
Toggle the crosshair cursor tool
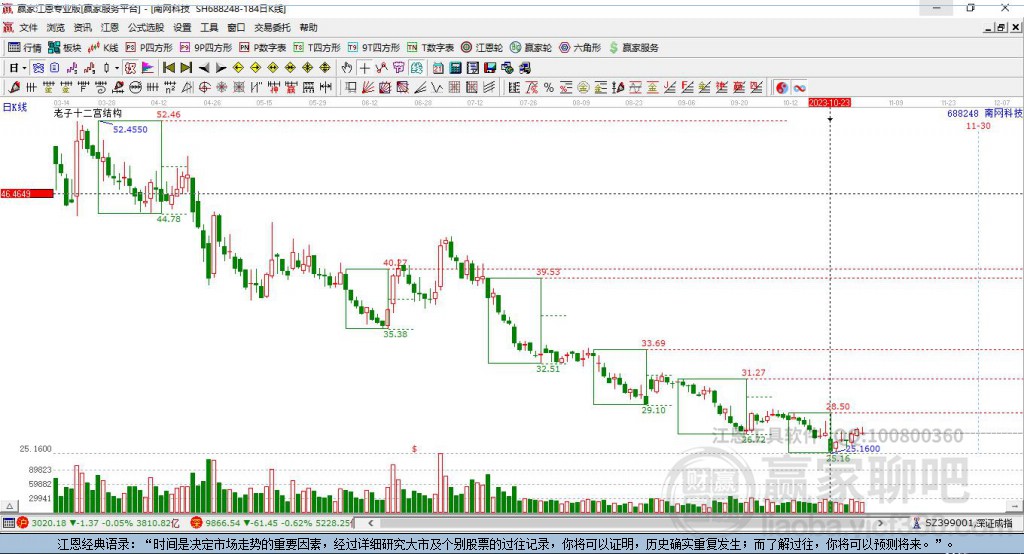(x=364, y=68)
